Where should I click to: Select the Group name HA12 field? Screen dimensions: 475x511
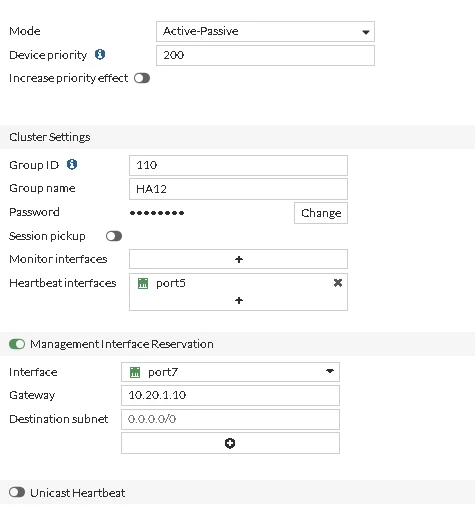coord(238,189)
